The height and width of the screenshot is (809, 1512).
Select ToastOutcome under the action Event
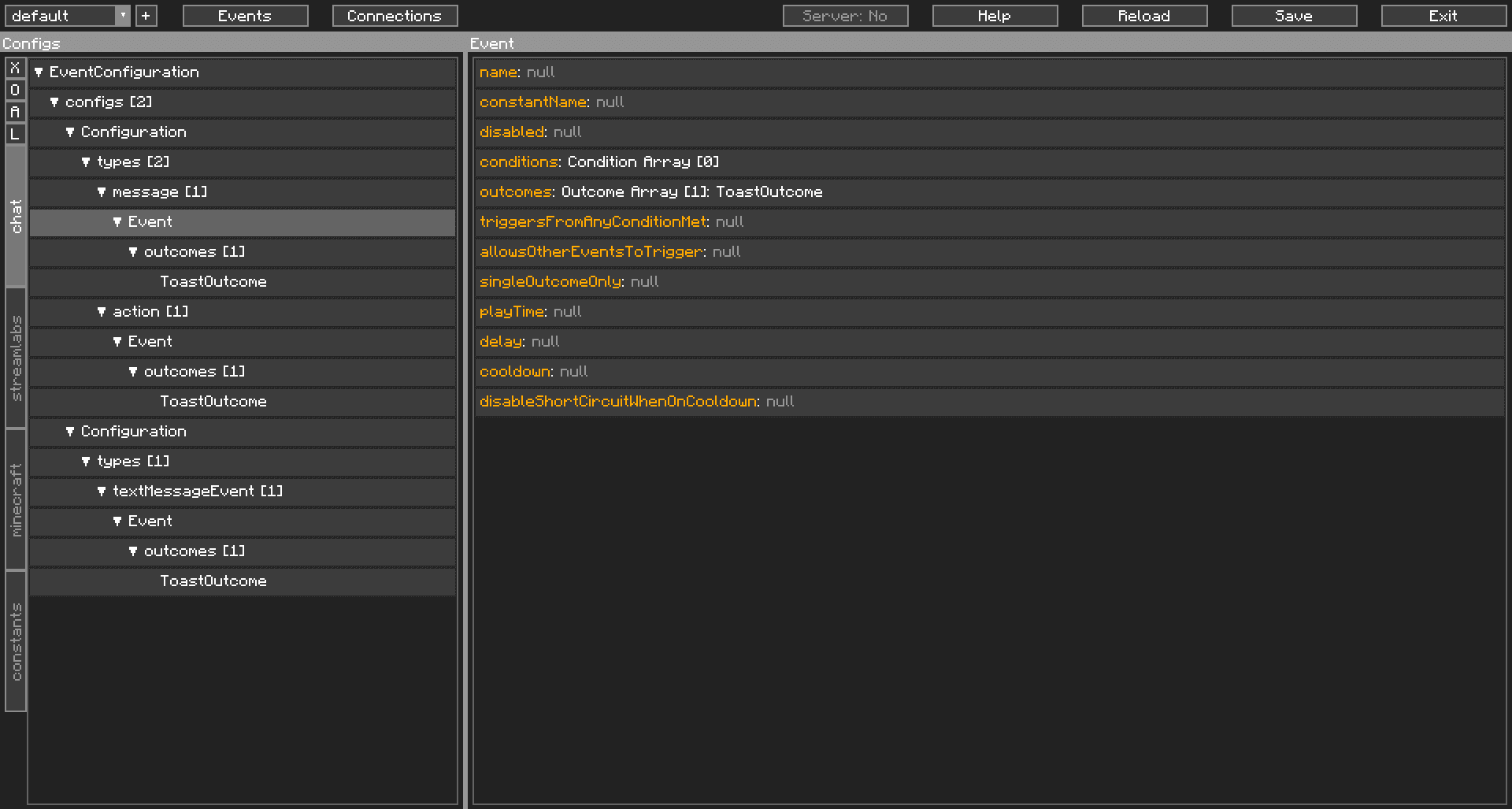coord(243,402)
